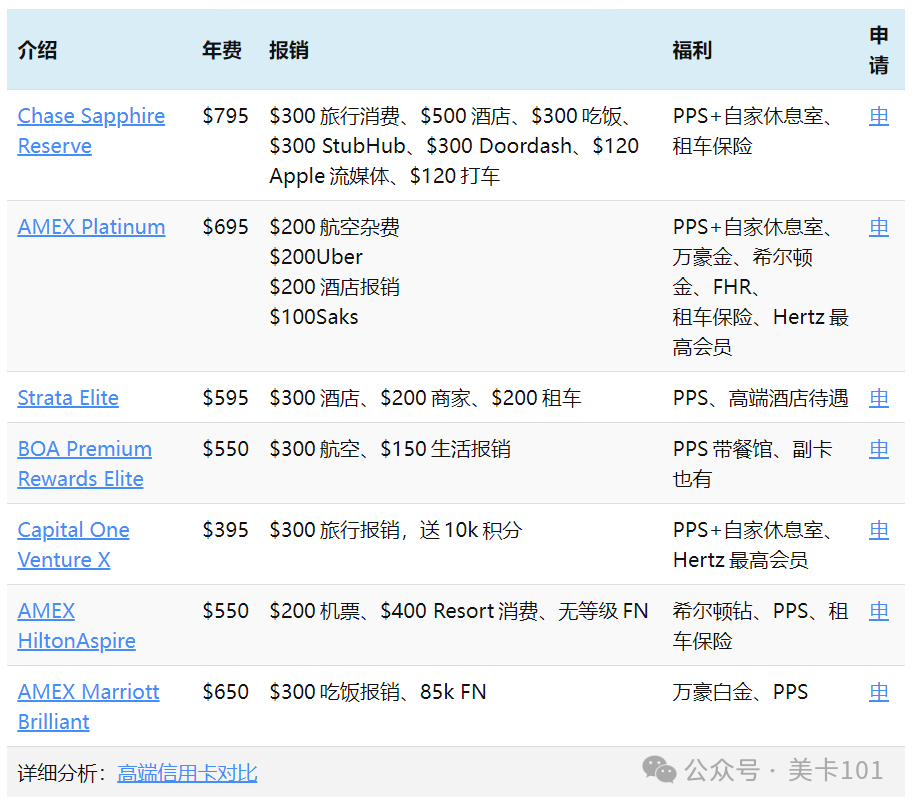Open the AMEX HiltonAspire link
This screenshot has height=807, width=913.
pyautogui.click(x=76, y=625)
